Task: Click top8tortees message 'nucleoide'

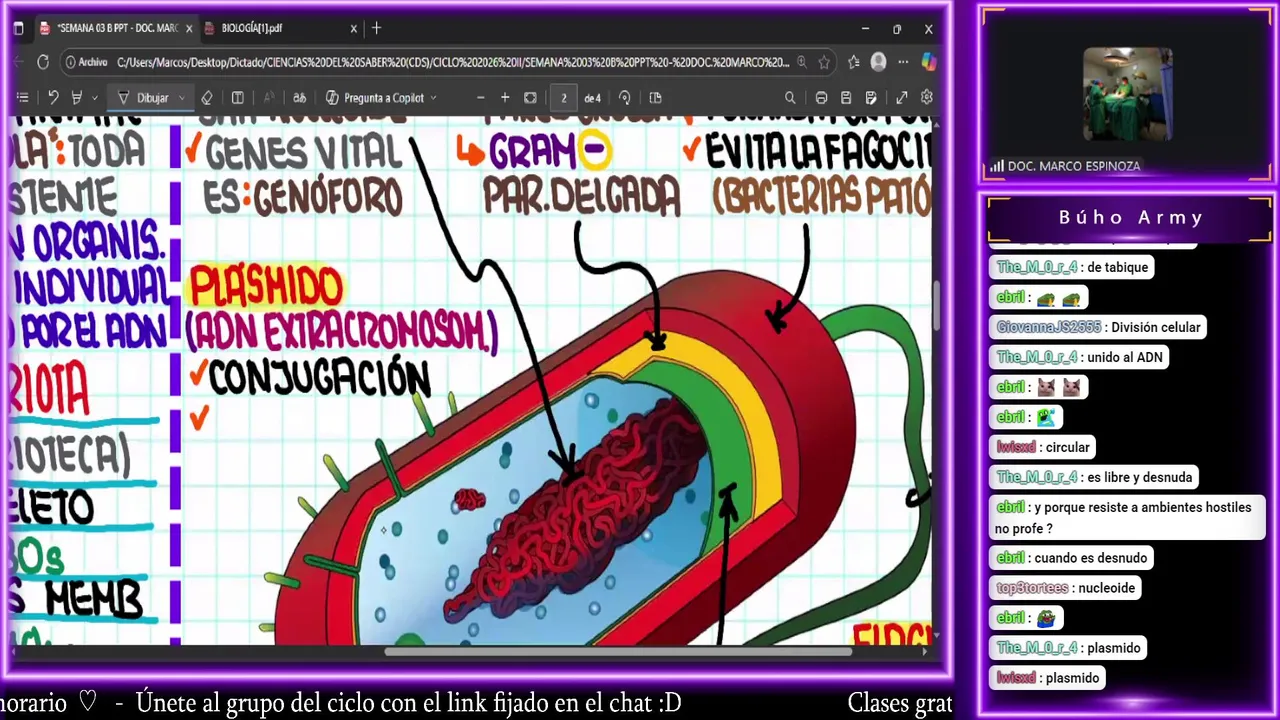Action: click(x=1066, y=588)
